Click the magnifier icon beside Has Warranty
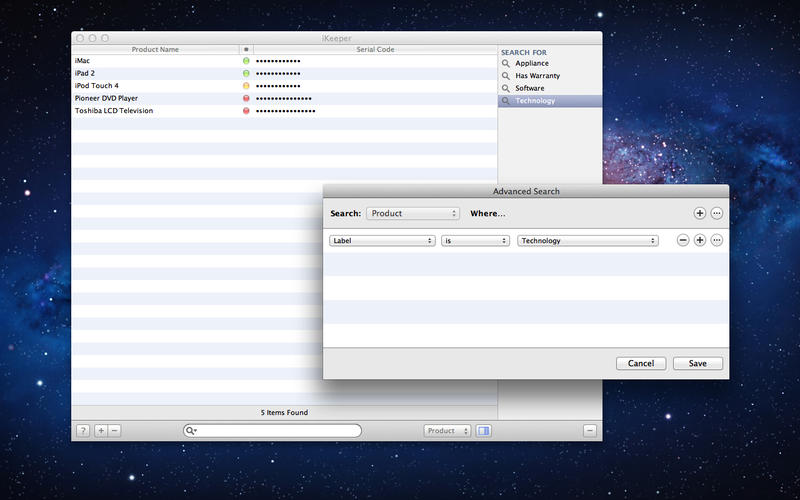The image size is (800, 500). point(506,76)
